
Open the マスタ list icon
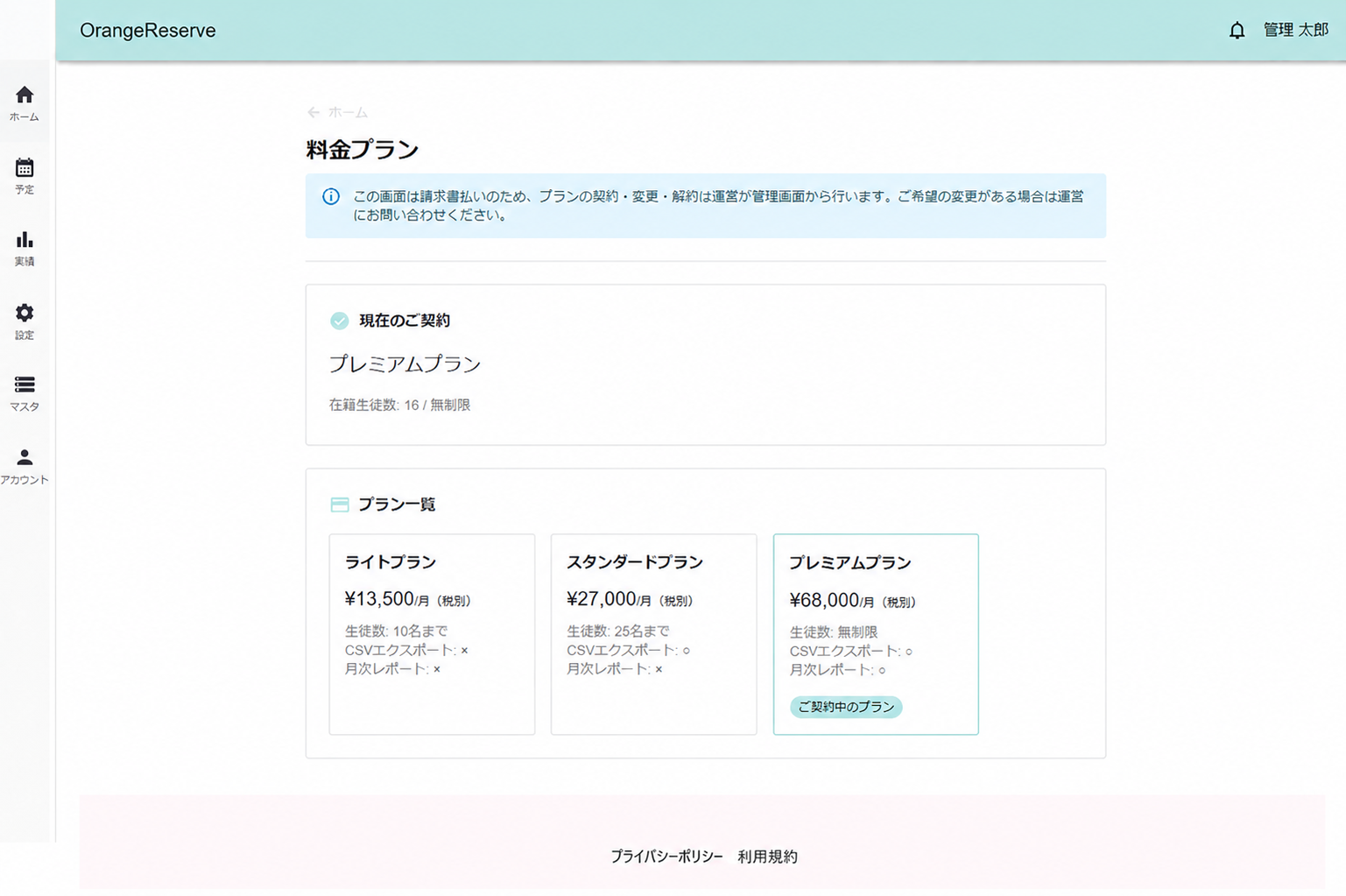click(x=25, y=385)
